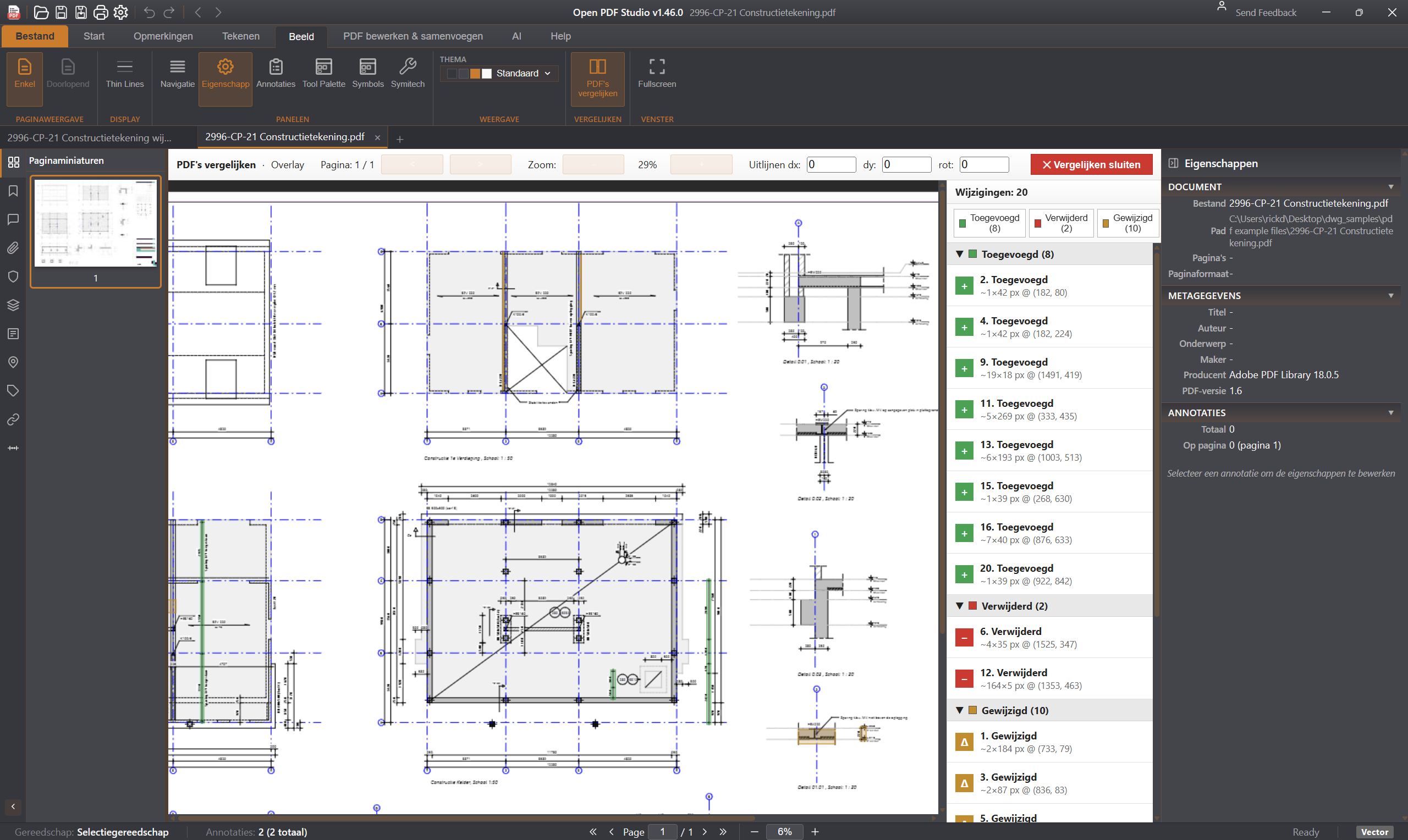Click the Save icon in title bar

pos(61,12)
